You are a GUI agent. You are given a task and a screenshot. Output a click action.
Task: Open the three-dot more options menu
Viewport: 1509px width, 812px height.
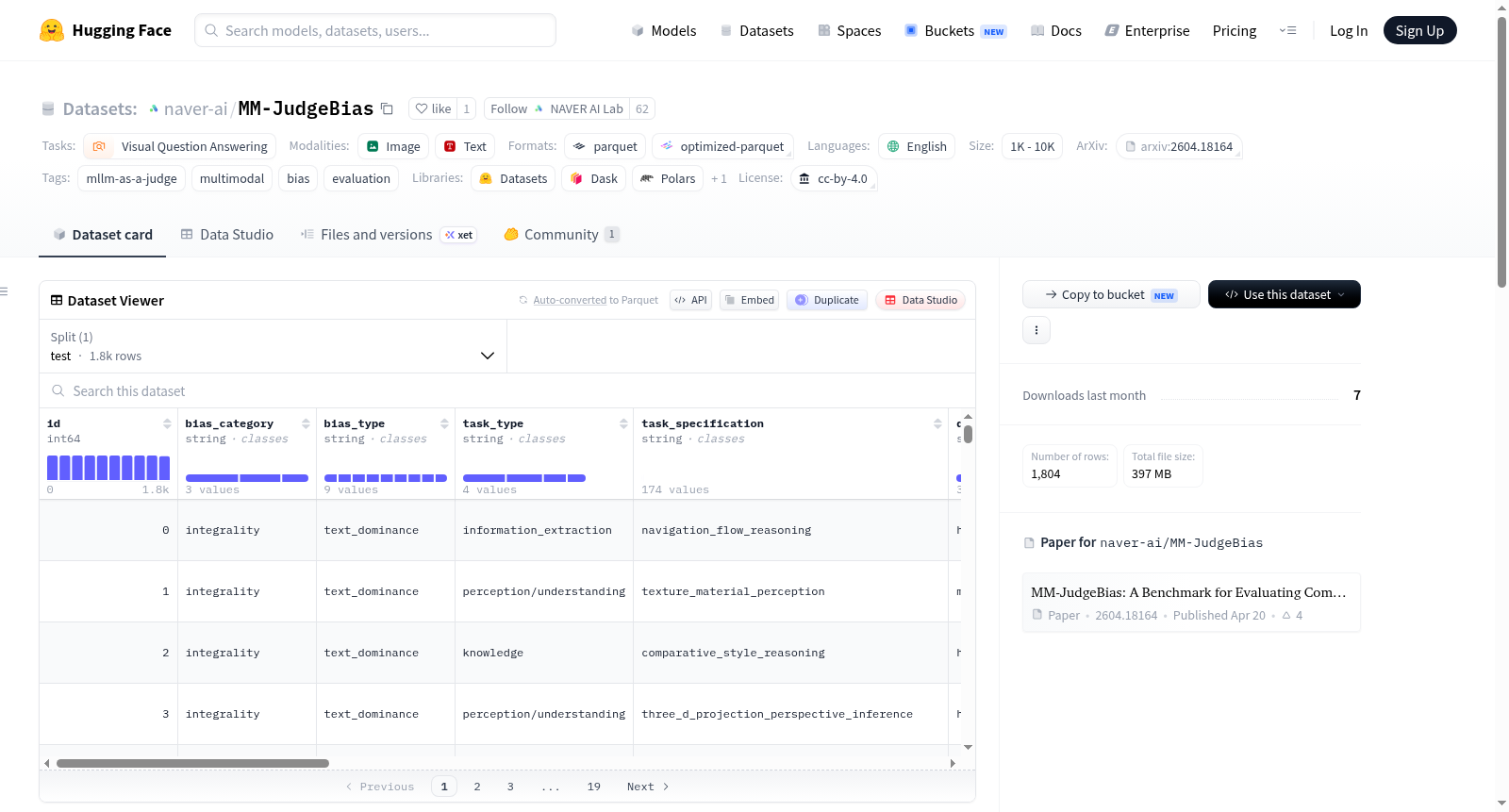coord(1036,330)
